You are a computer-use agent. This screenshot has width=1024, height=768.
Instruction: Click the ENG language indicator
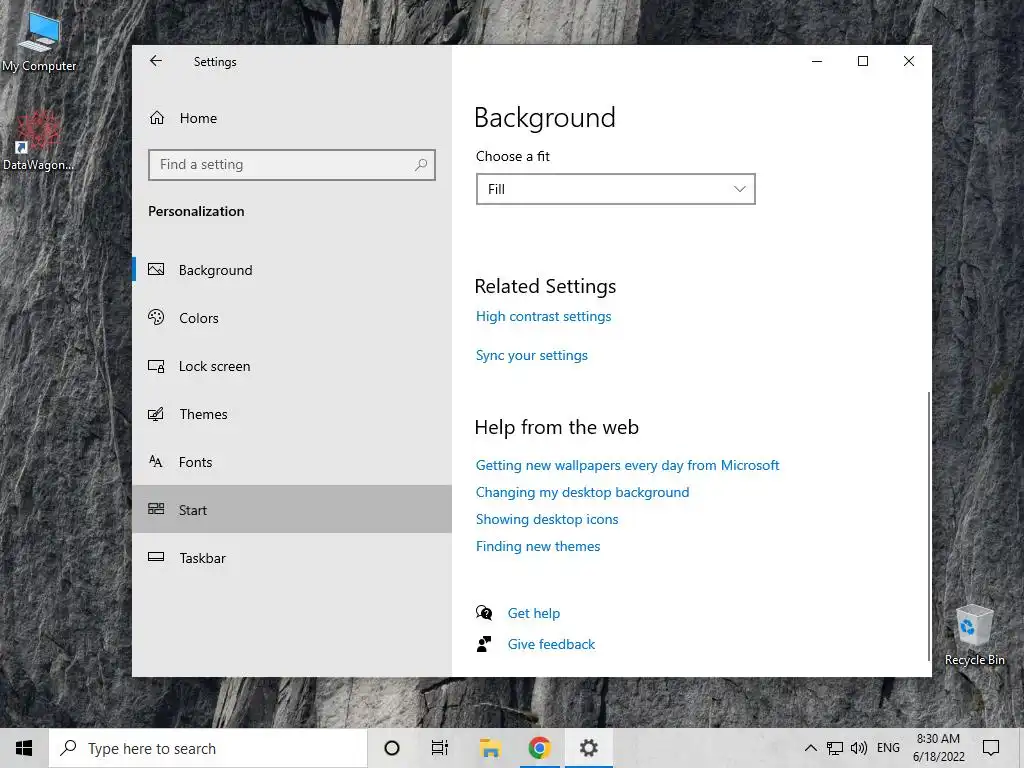pos(888,748)
